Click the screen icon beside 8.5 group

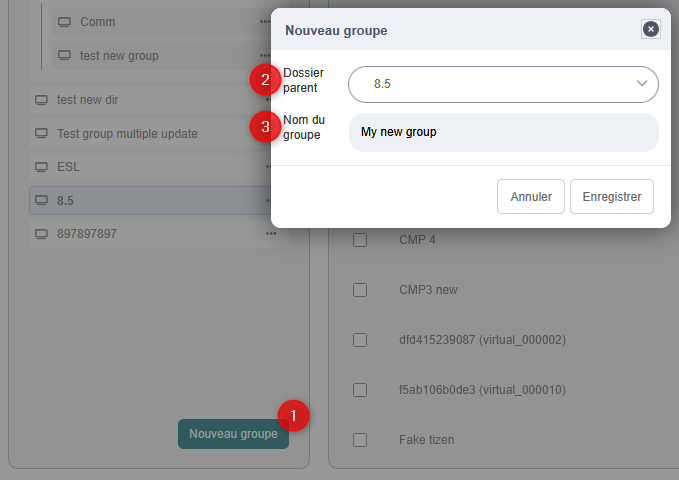pos(42,200)
